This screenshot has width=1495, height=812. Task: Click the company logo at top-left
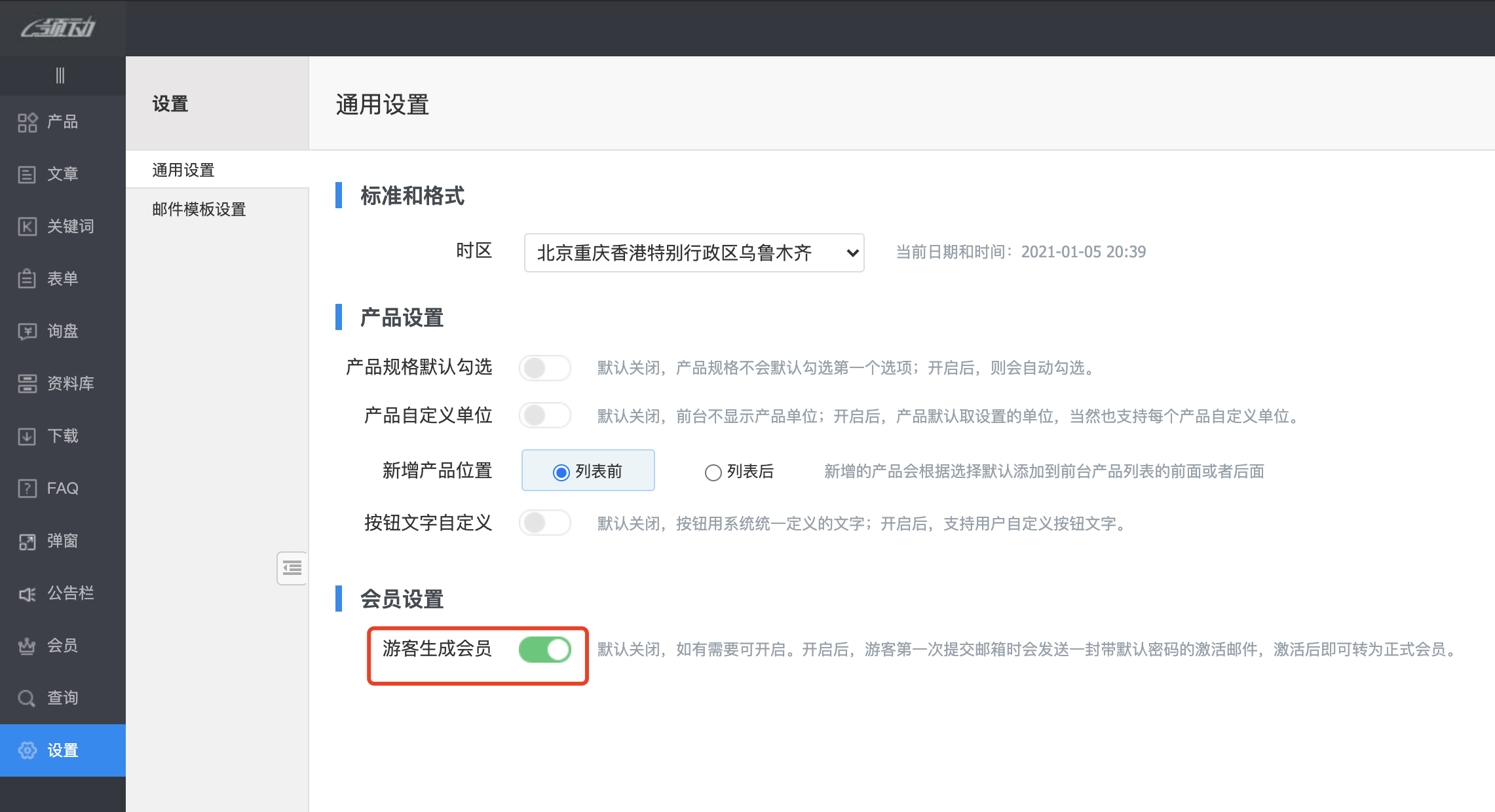58,28
